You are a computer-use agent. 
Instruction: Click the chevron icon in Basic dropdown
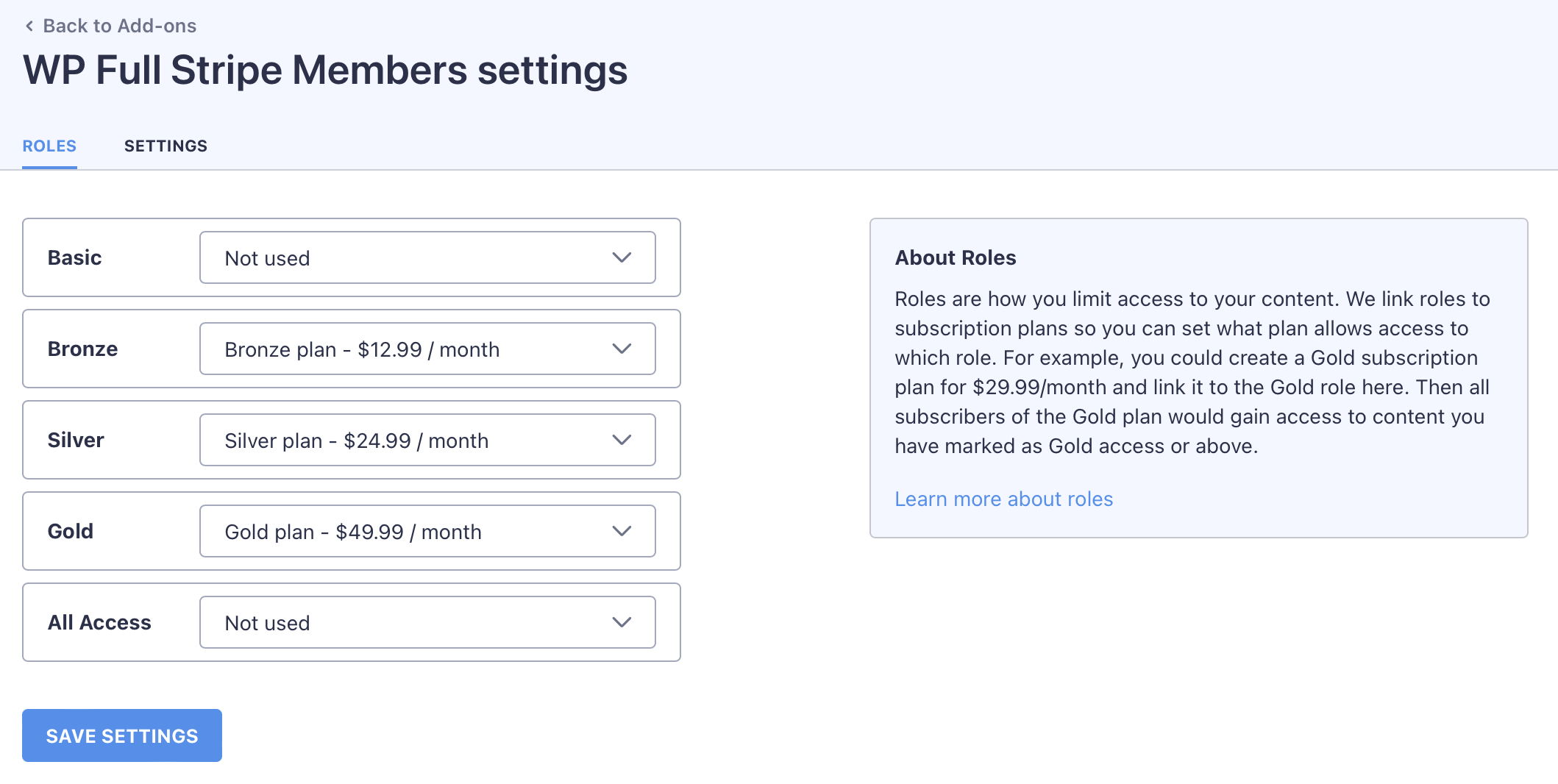(x=622, y=258)
